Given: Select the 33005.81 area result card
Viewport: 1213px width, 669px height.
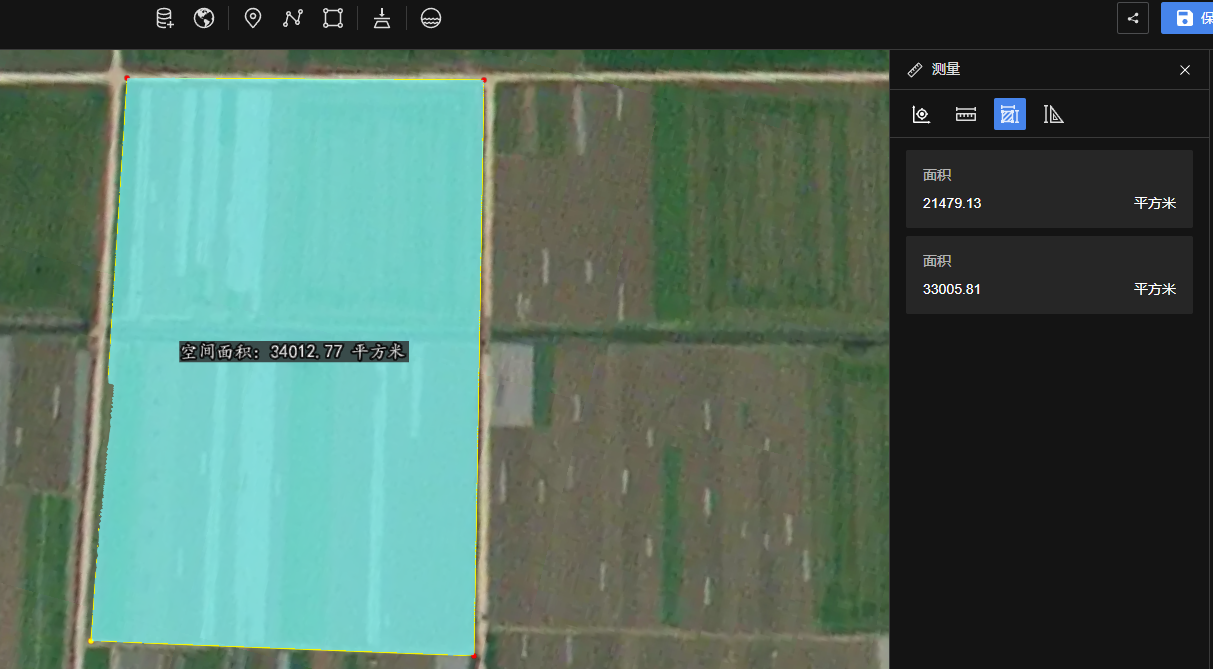Looking at the screenshot, I should tap(1049, 275).
